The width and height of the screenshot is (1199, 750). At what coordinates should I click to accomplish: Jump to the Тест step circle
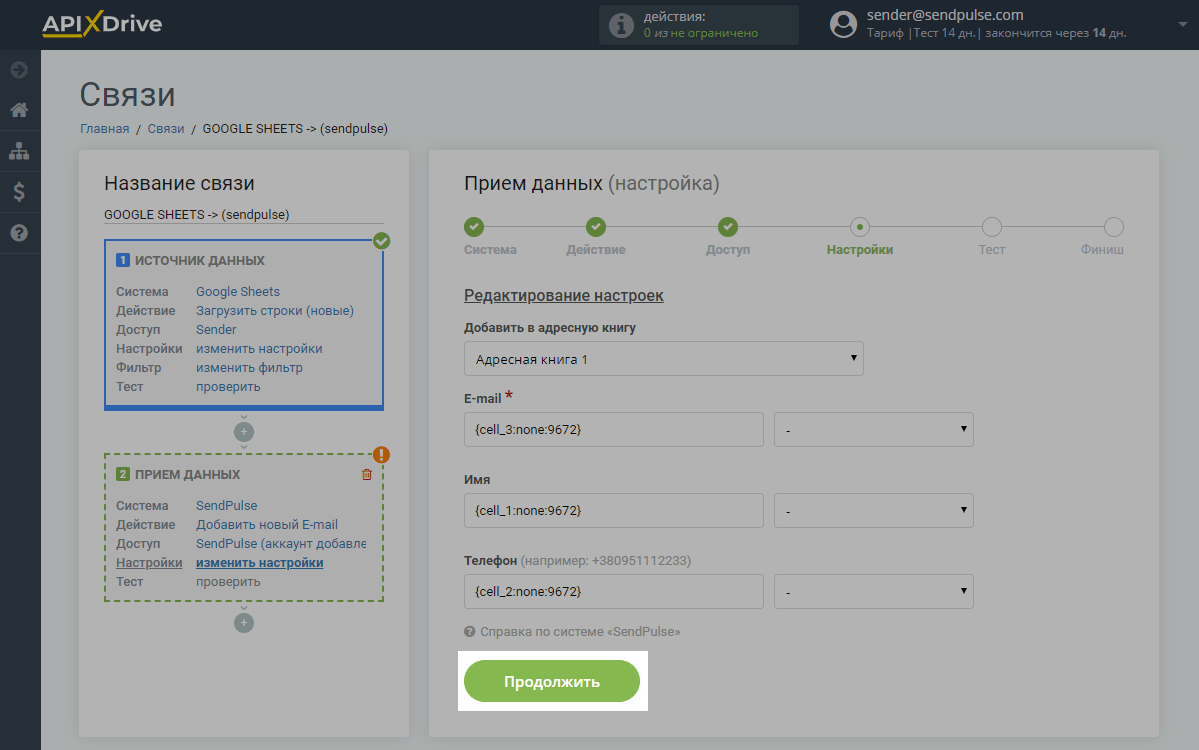click(992, 227)
